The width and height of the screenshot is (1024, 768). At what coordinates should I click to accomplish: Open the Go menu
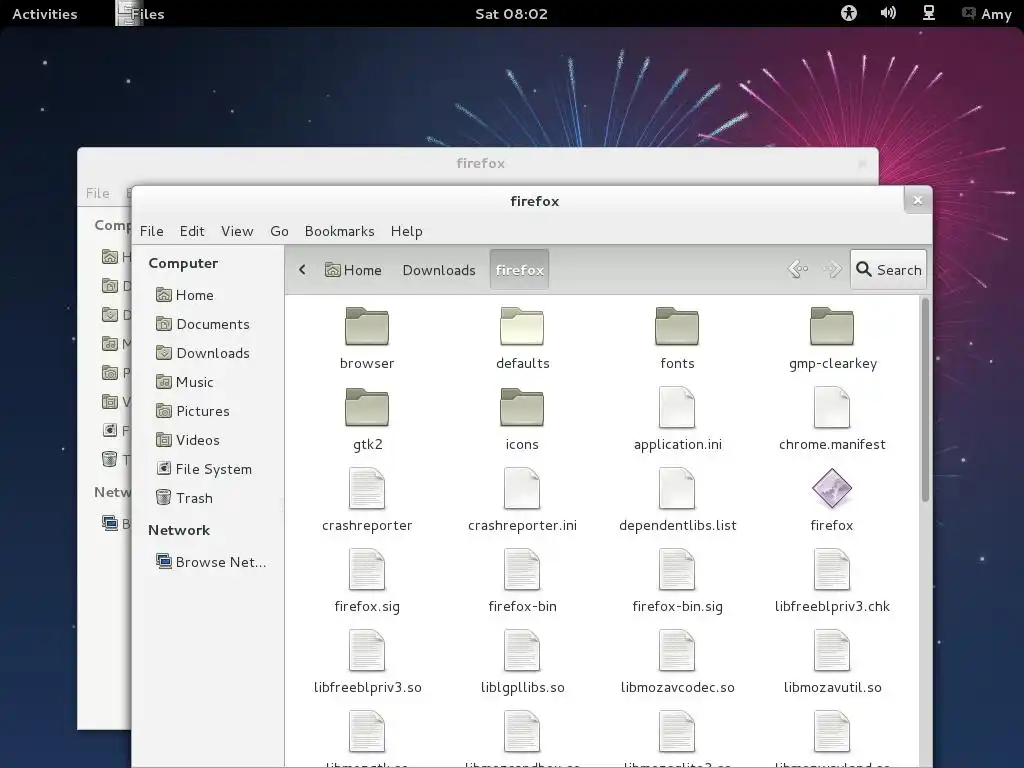[280, 231]
